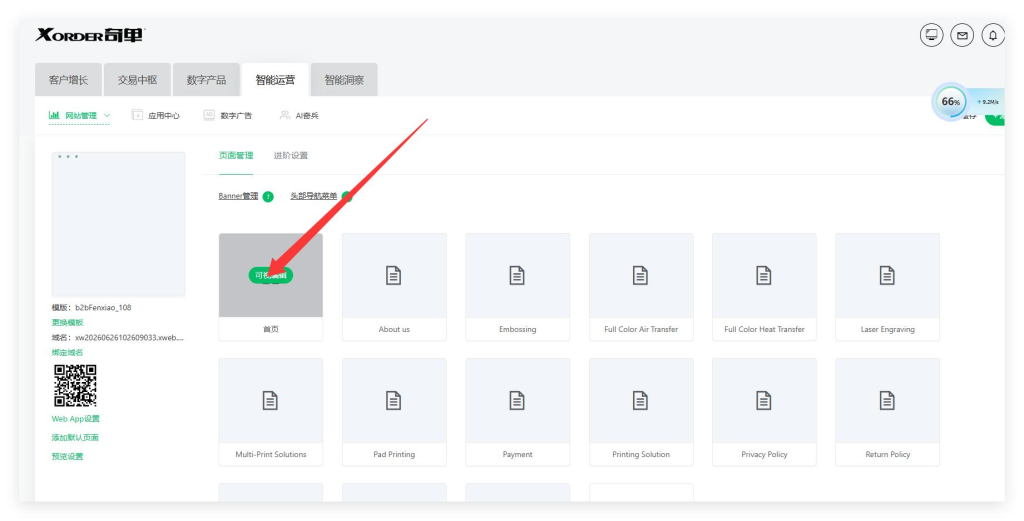1024x521 pixels.
Task: Select the Payment page label
Action: coord(517,454)
